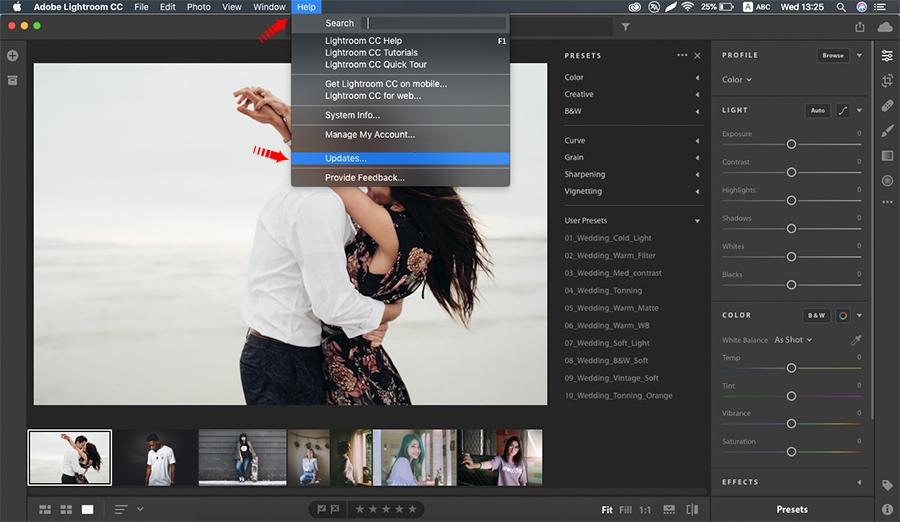The height and width of the screenshot is (522, 900).
Task: Switch to single photo detail view
Action: click(x=88, y=509)
